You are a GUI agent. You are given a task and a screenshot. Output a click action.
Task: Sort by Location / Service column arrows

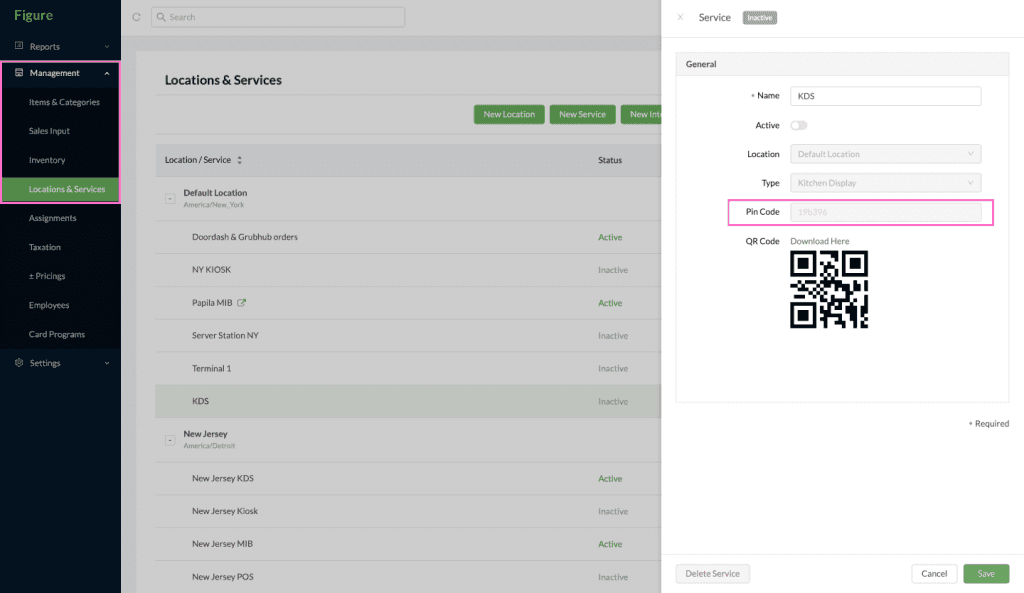[x=240, y=160]
